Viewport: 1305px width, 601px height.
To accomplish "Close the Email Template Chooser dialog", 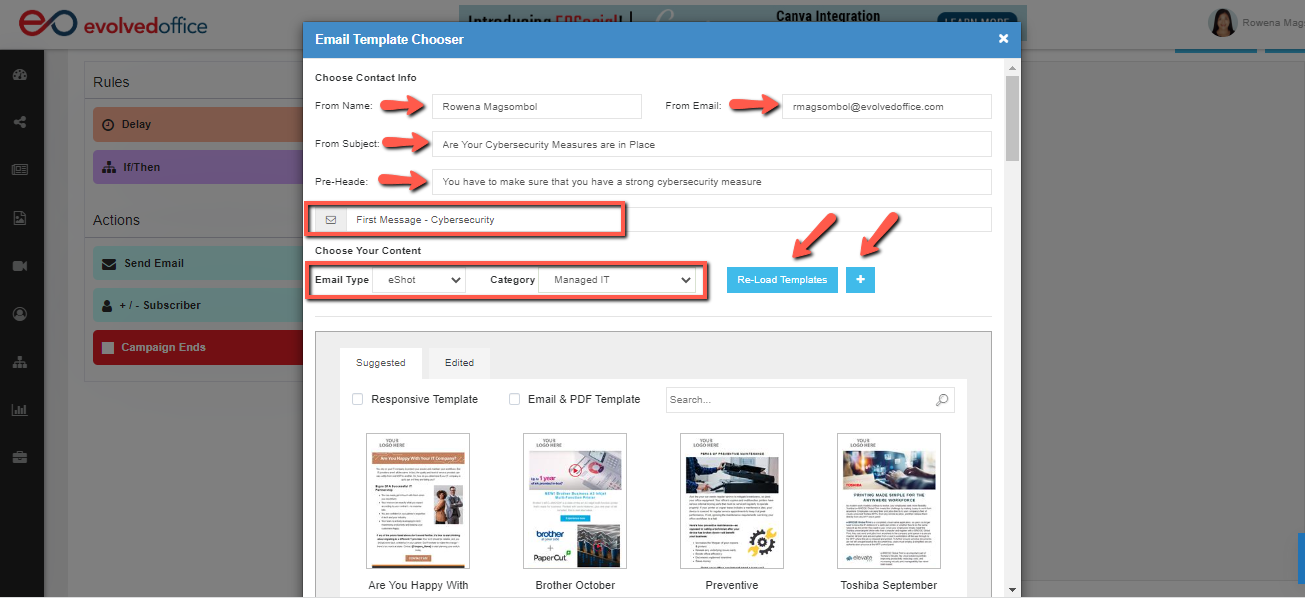I will [x=1003, y=39].
